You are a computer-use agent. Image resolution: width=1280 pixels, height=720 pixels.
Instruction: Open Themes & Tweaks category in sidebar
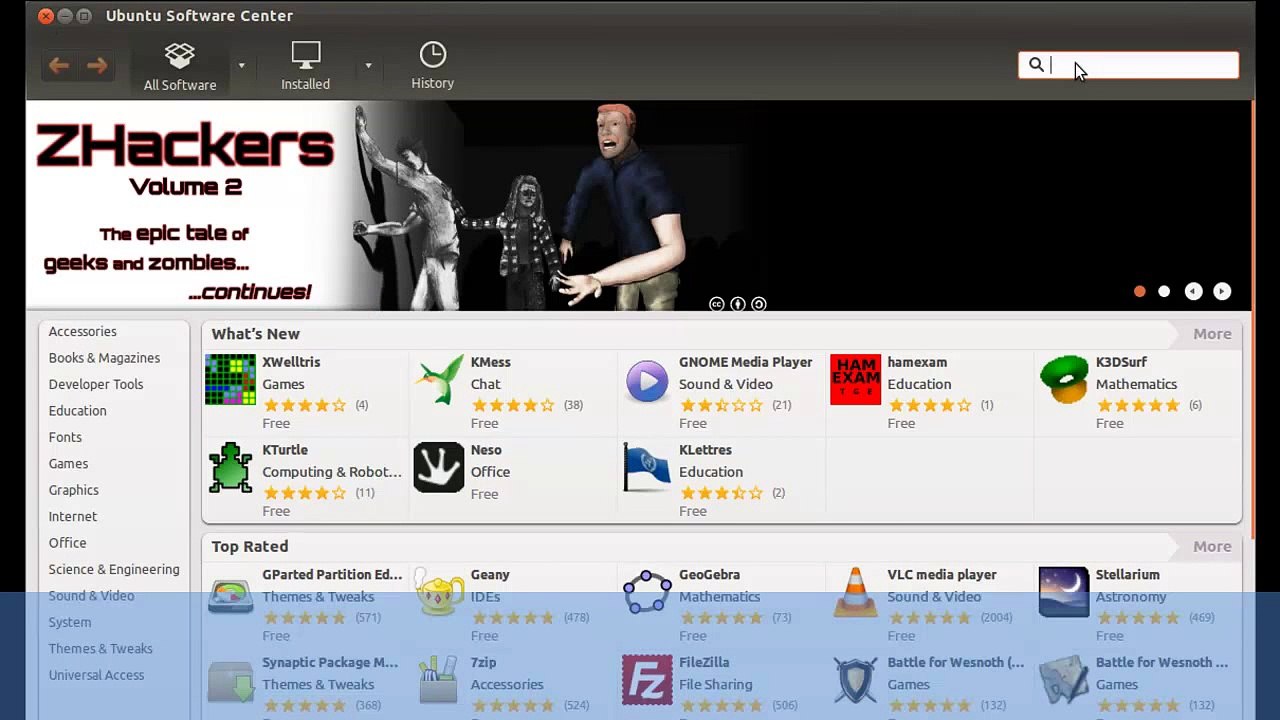(x=101, y=649)
